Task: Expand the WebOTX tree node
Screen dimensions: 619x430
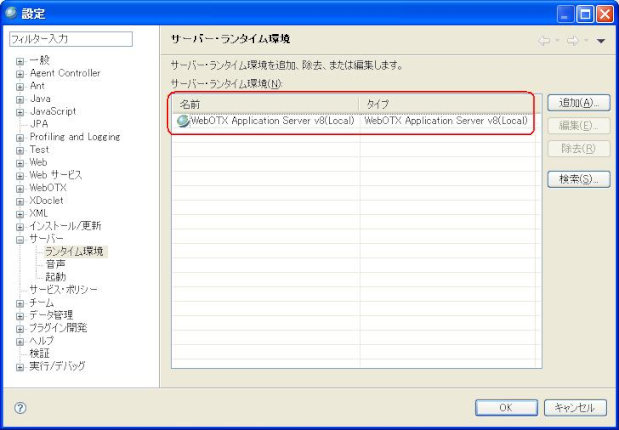Action: coord(19,187)
